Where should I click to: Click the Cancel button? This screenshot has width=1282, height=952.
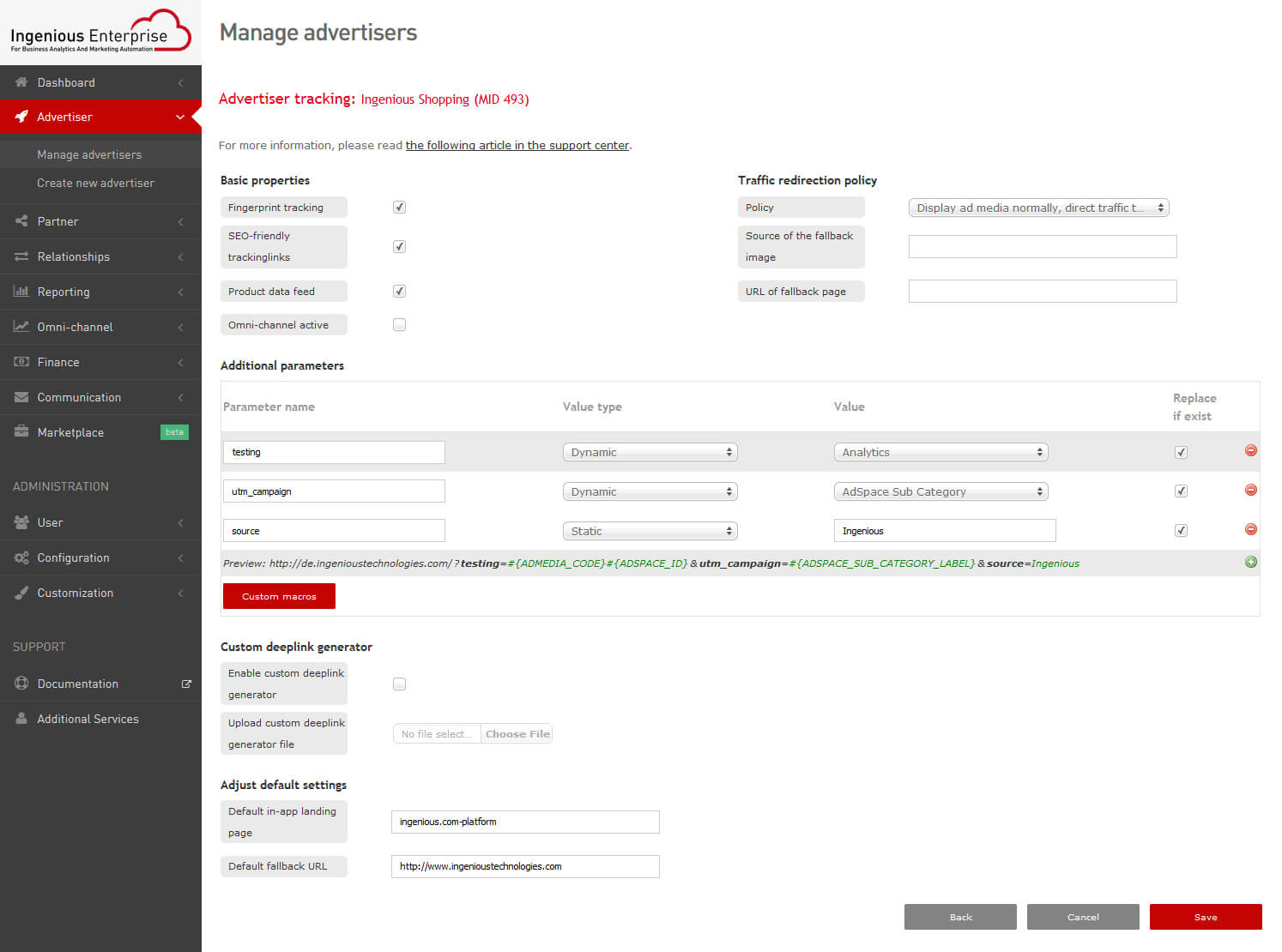point(1083,917)
